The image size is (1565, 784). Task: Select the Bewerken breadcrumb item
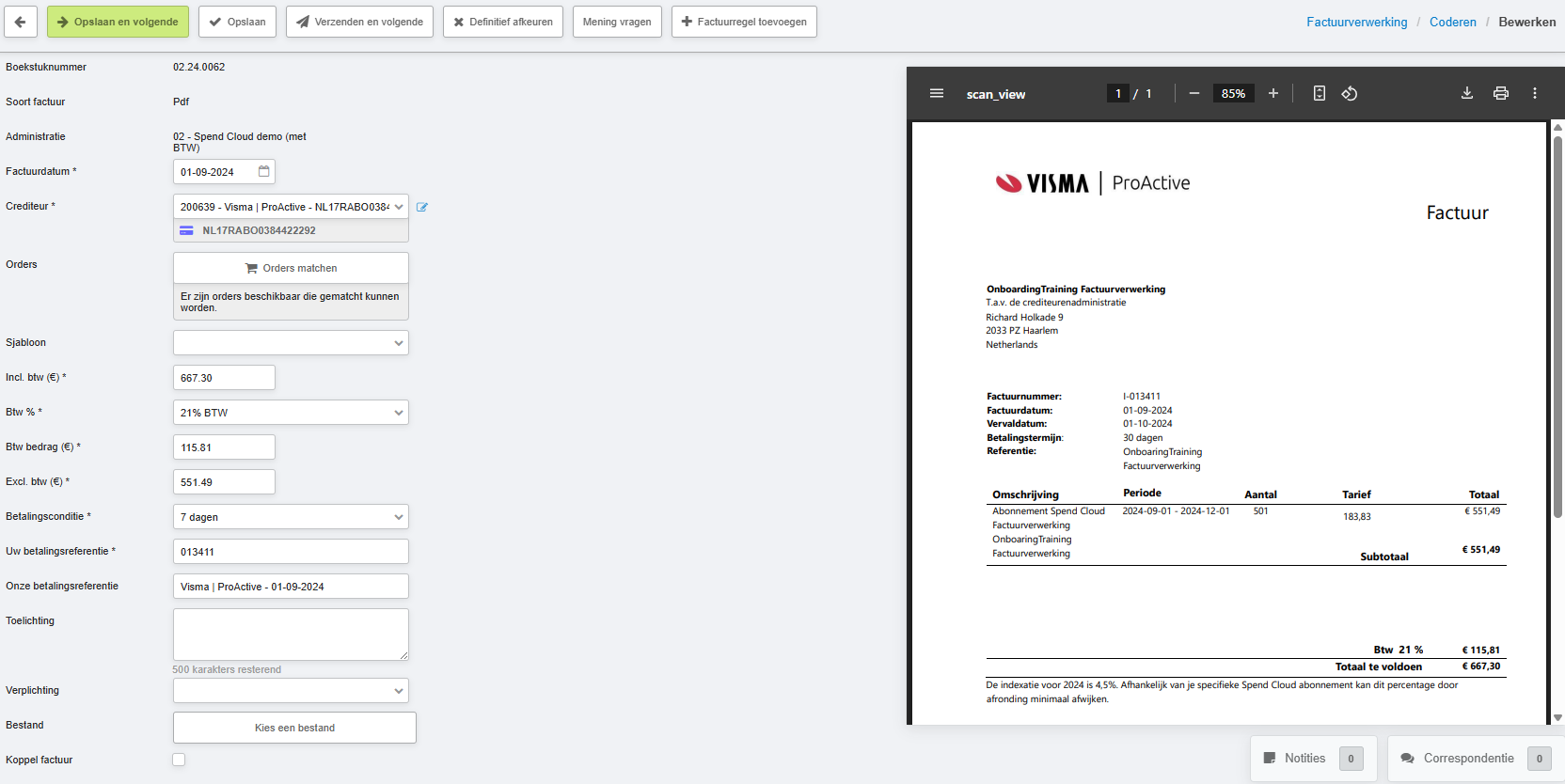(1526, 22)
